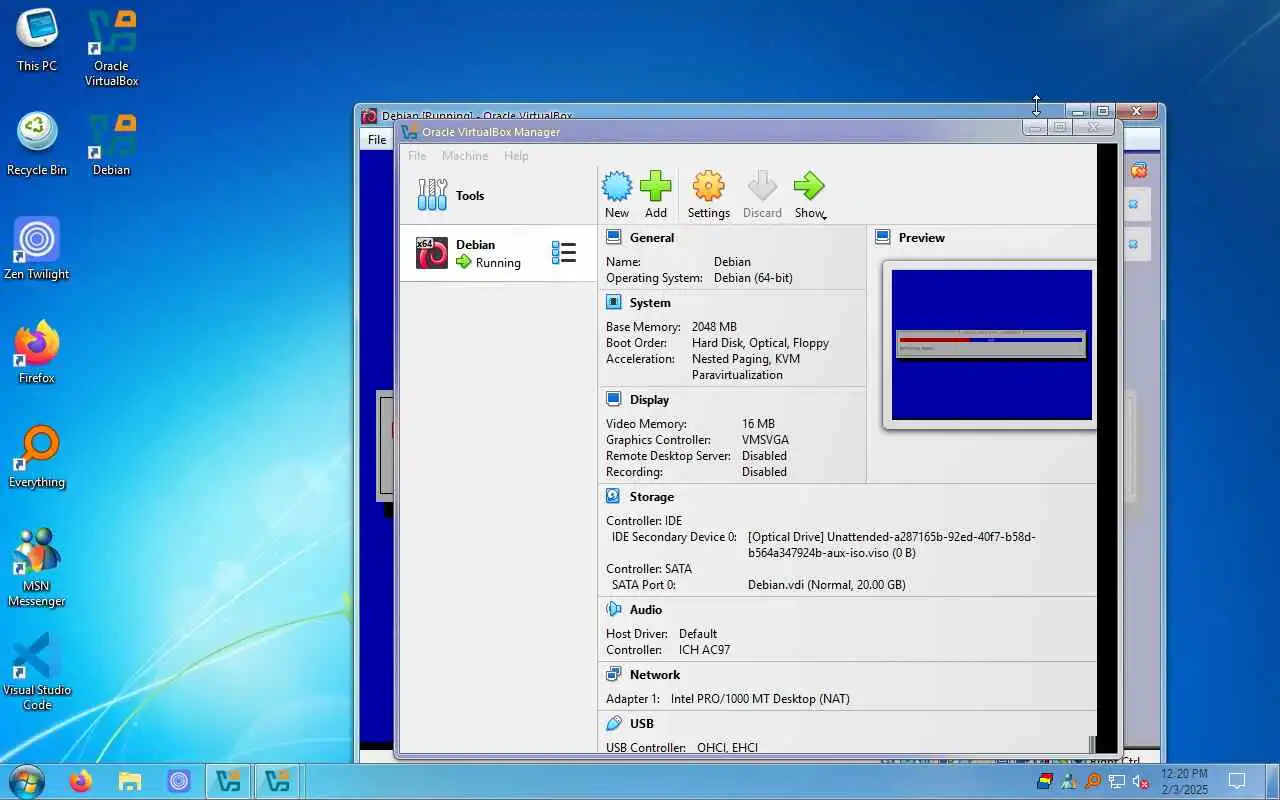Click the optical drive Unattended viso entry
The image size is (1280, 800).
[891, 545]
